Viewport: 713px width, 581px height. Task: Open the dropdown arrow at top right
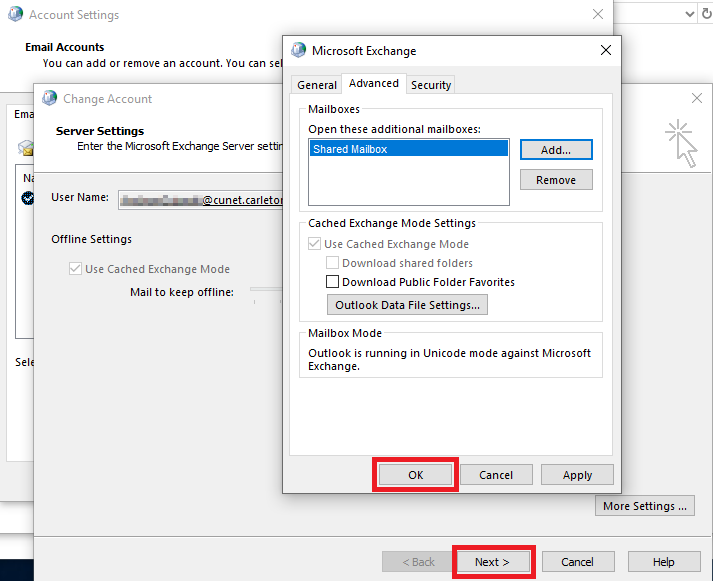pos(689,14)
